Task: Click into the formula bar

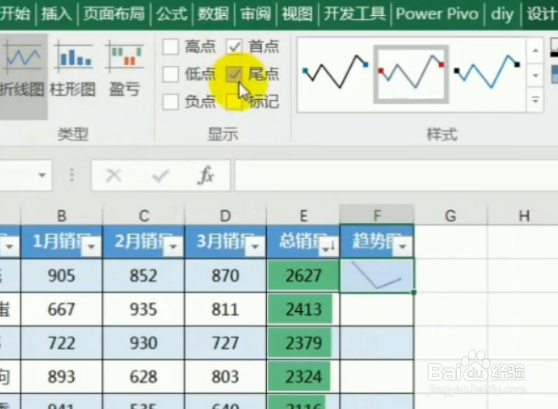Action: (396, 175)
